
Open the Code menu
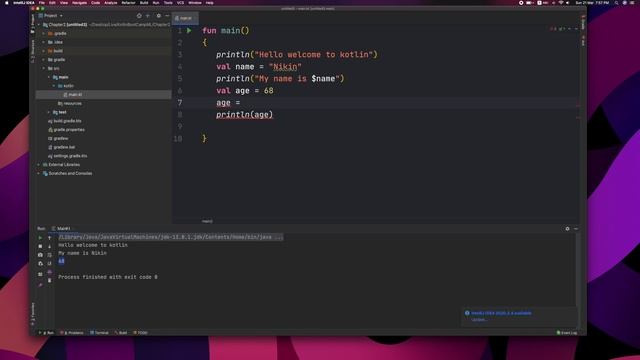[x=96, y=3]
